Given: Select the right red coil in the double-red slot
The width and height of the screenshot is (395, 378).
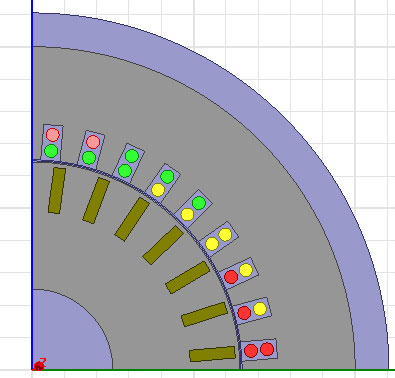Looking at the screenshot, I should [x=267, y=349].
